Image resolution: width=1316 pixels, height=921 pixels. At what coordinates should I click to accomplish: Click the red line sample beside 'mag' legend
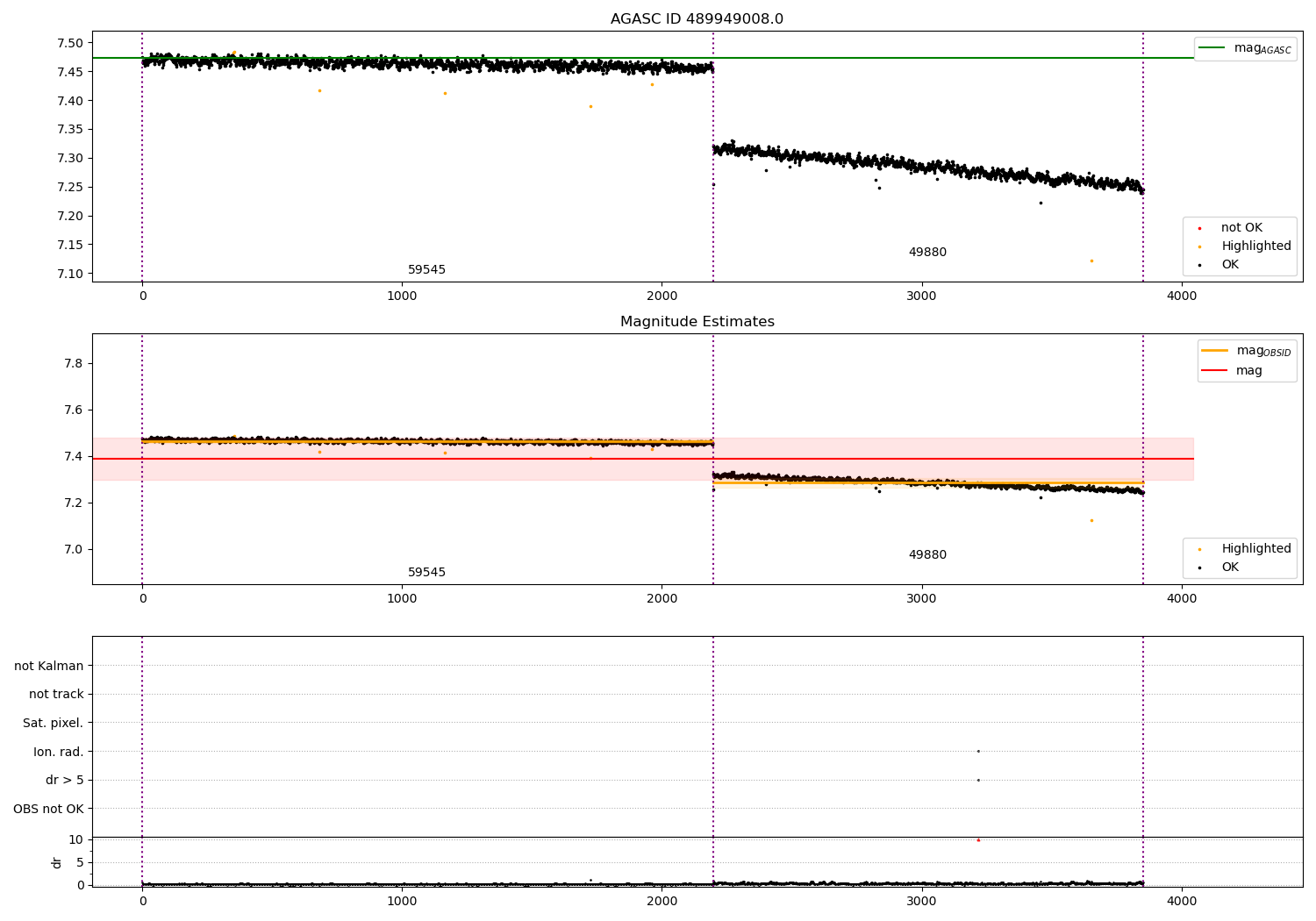click(1214, 371)
